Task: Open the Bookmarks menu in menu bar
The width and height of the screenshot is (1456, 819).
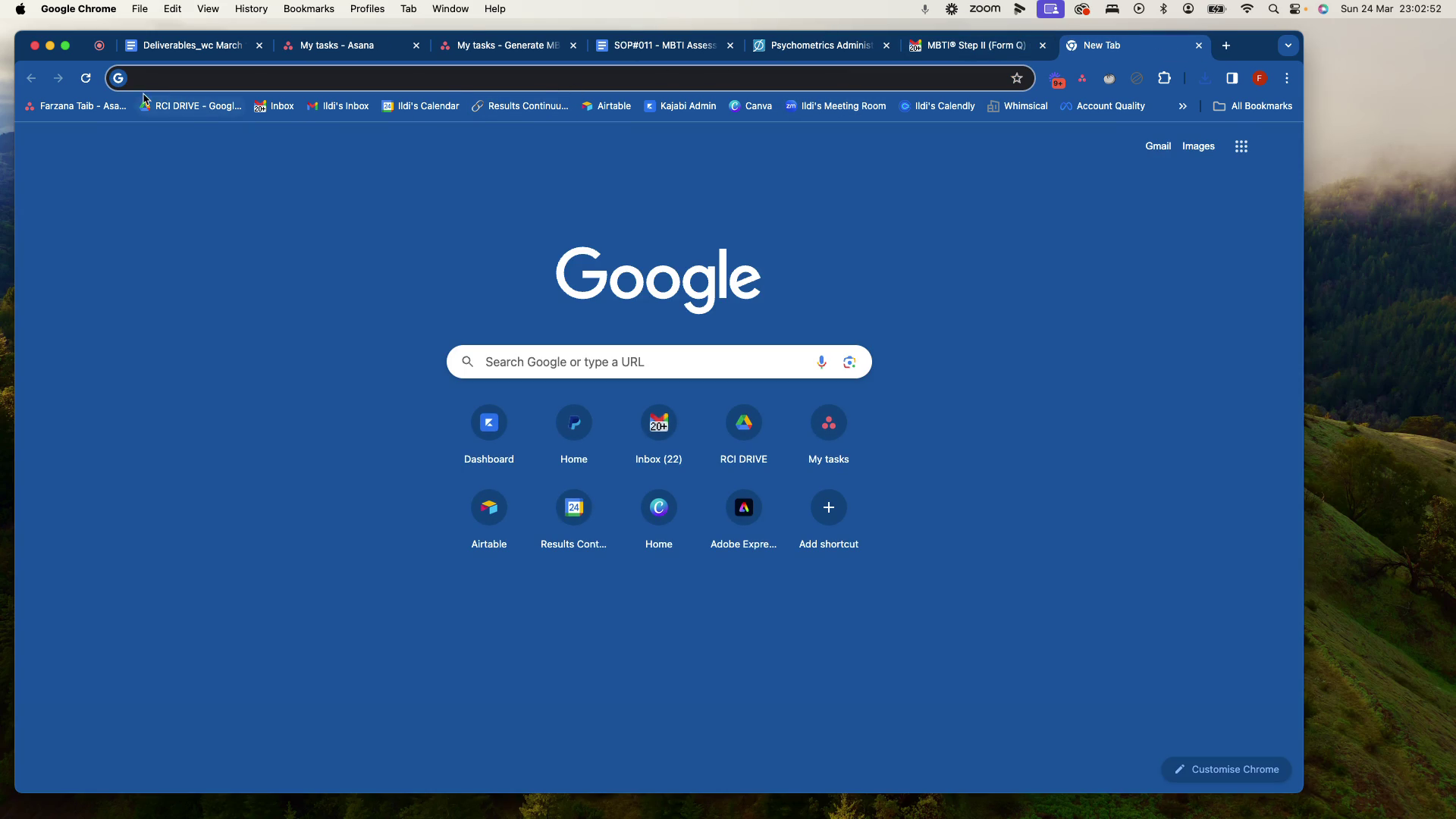Action: click(x=308, y=9)
